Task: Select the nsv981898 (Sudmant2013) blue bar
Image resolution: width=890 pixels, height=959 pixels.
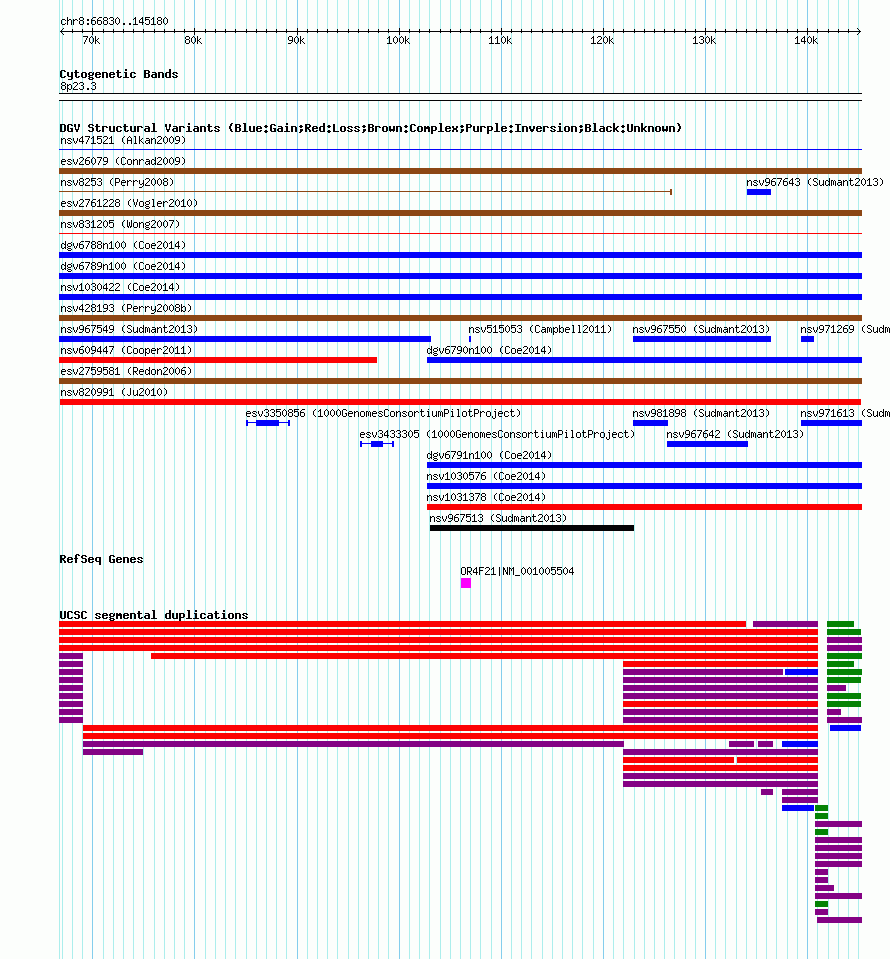Action: 650,423
